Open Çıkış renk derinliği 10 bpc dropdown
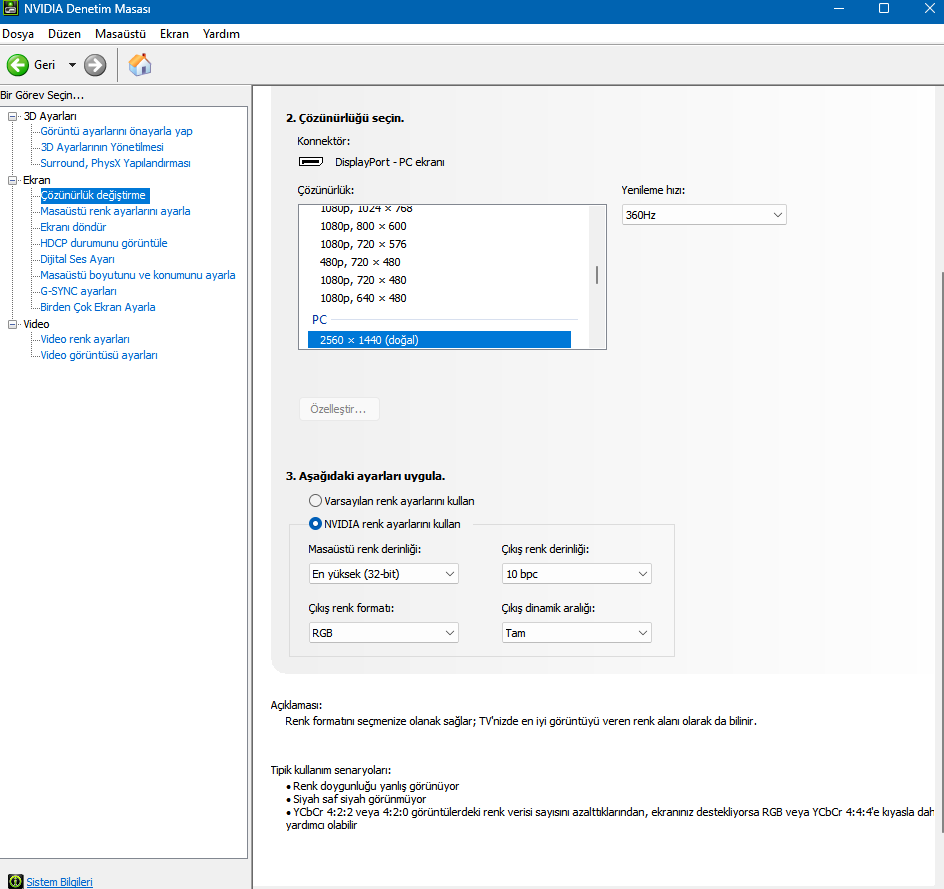Image resolution: width=944 pixels, height=889 pixels. tap(577, 574)
